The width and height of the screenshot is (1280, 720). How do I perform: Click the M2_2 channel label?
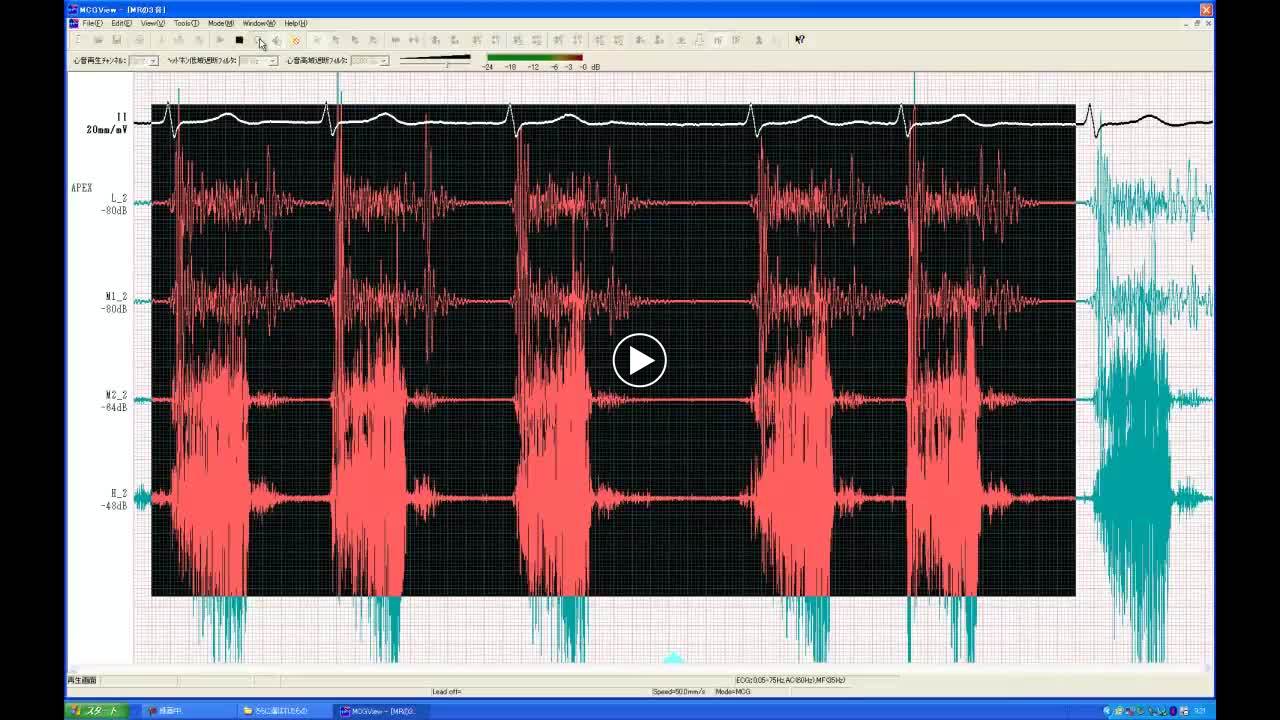116,395
